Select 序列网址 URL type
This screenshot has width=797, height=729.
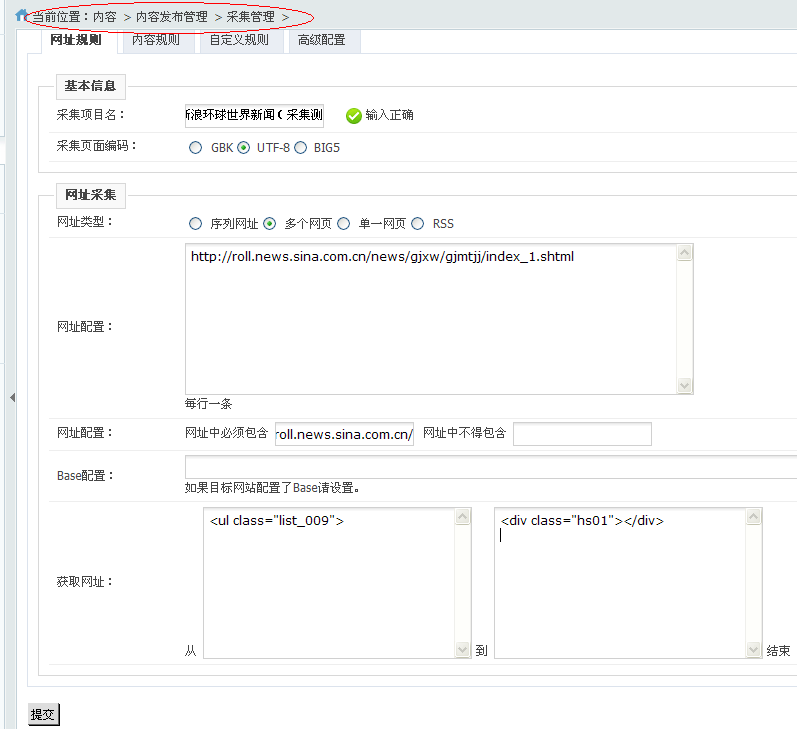click(195, 224)
